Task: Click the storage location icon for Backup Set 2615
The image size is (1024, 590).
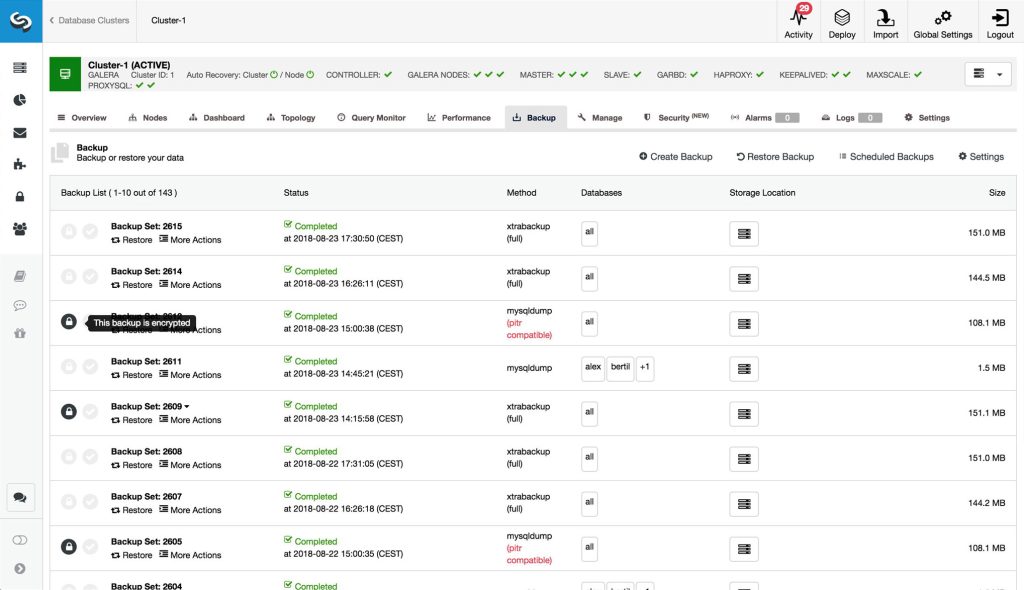Action: 744,233
